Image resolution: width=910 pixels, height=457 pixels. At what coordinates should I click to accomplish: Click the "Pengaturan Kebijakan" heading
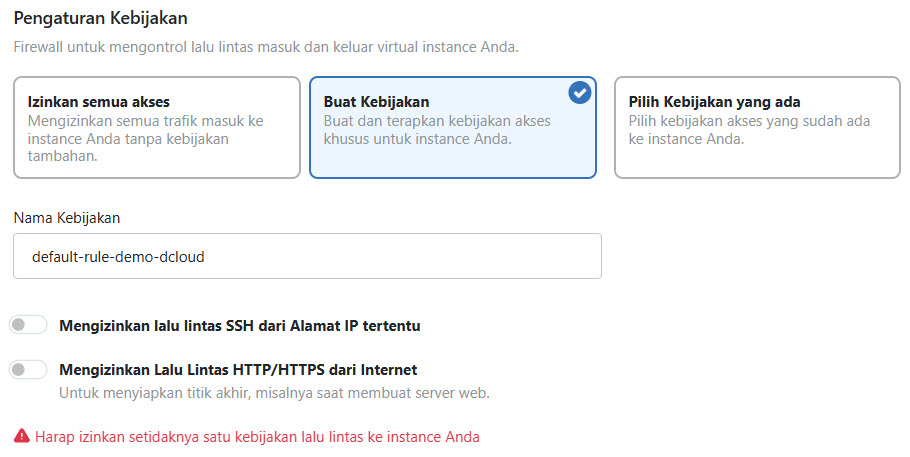tap(100, 18)
